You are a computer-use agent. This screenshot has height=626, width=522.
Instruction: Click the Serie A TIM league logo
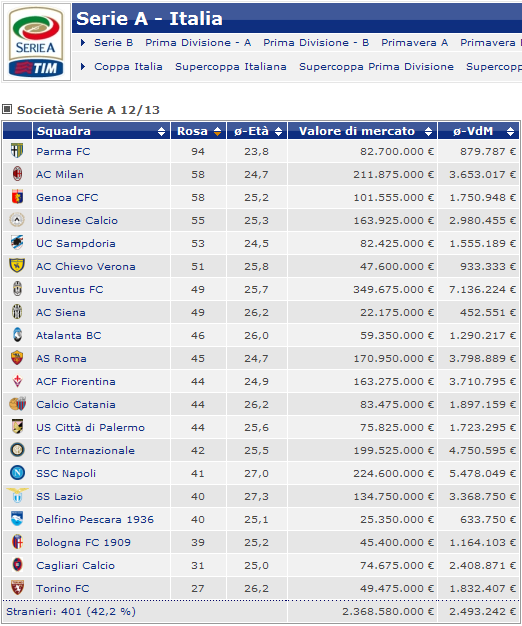(36, 42)
